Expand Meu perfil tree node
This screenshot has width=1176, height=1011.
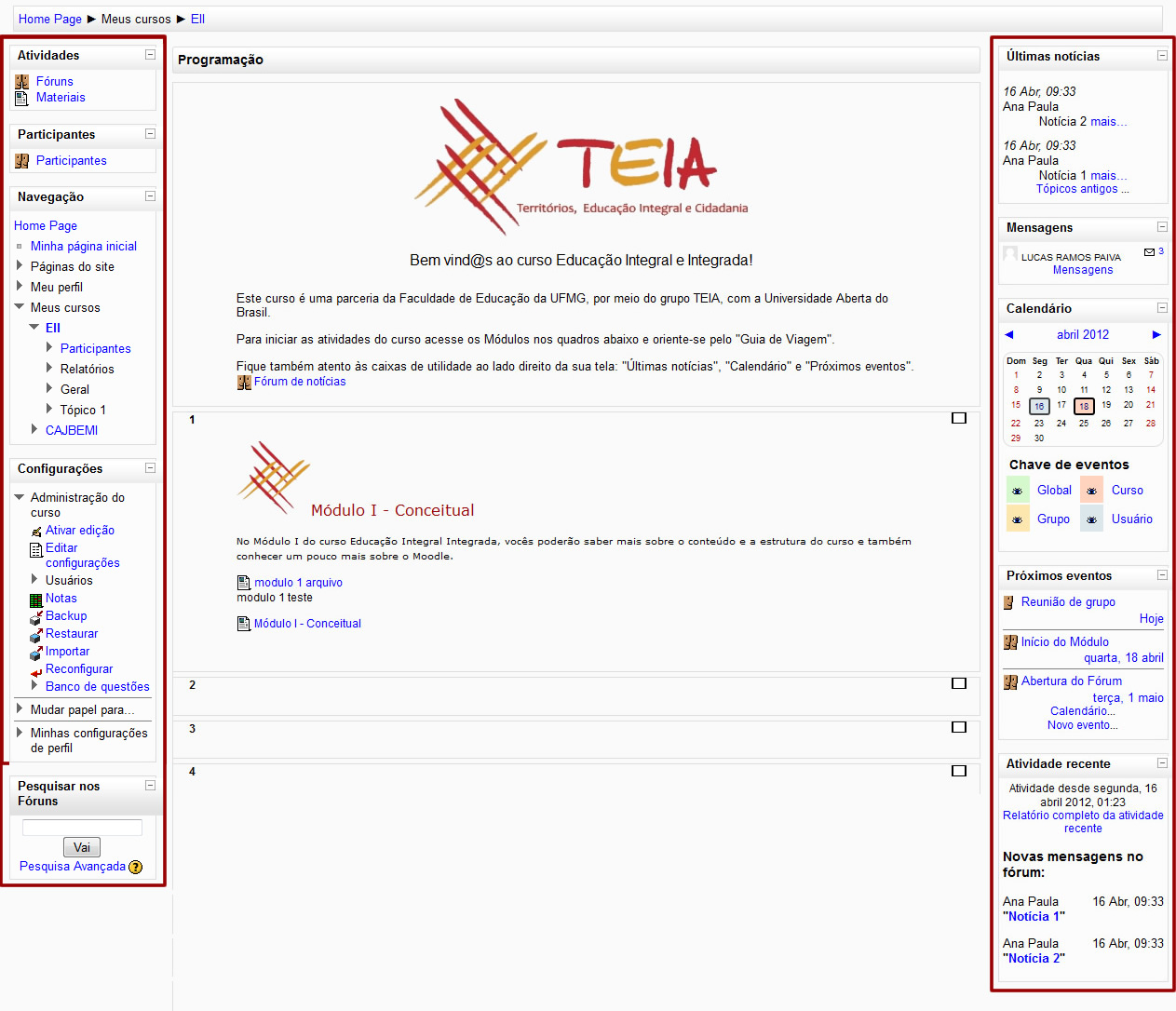point(20,287)
